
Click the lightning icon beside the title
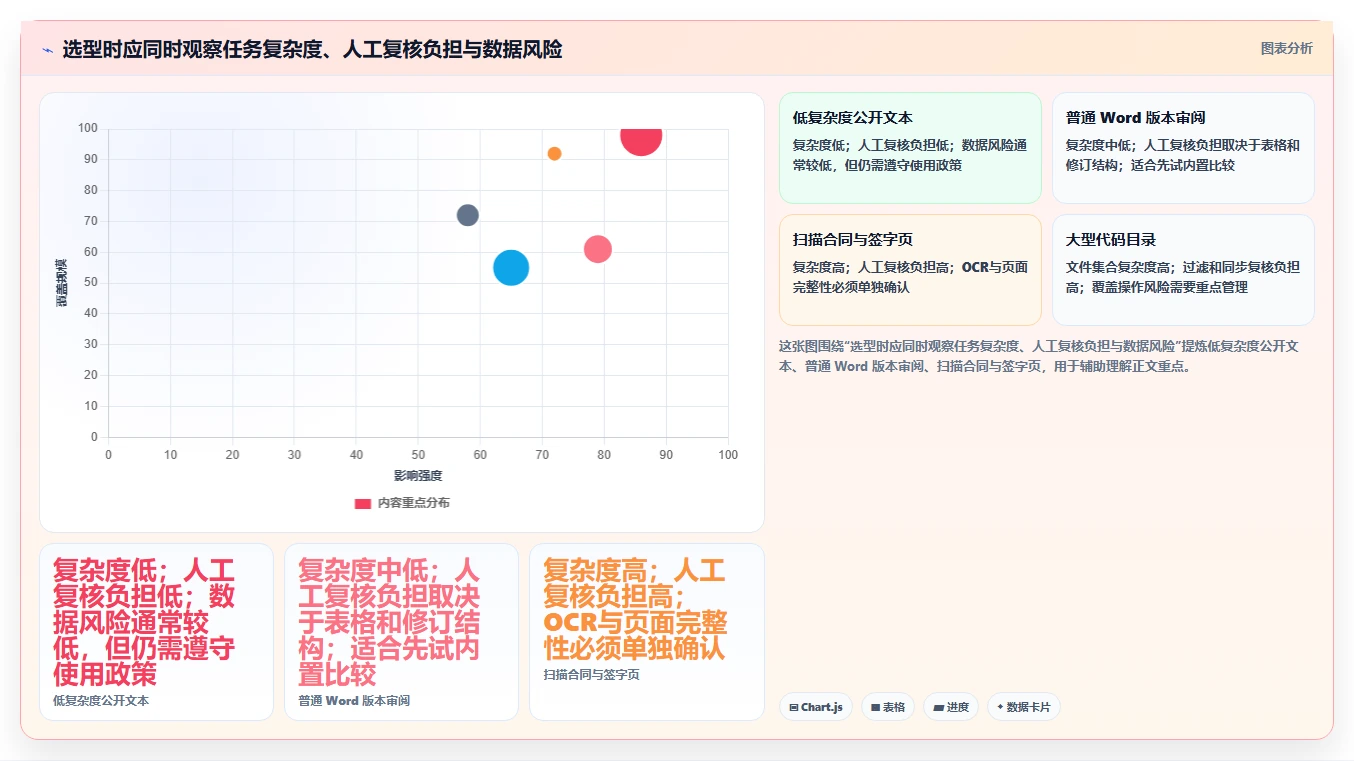(47, 50)
